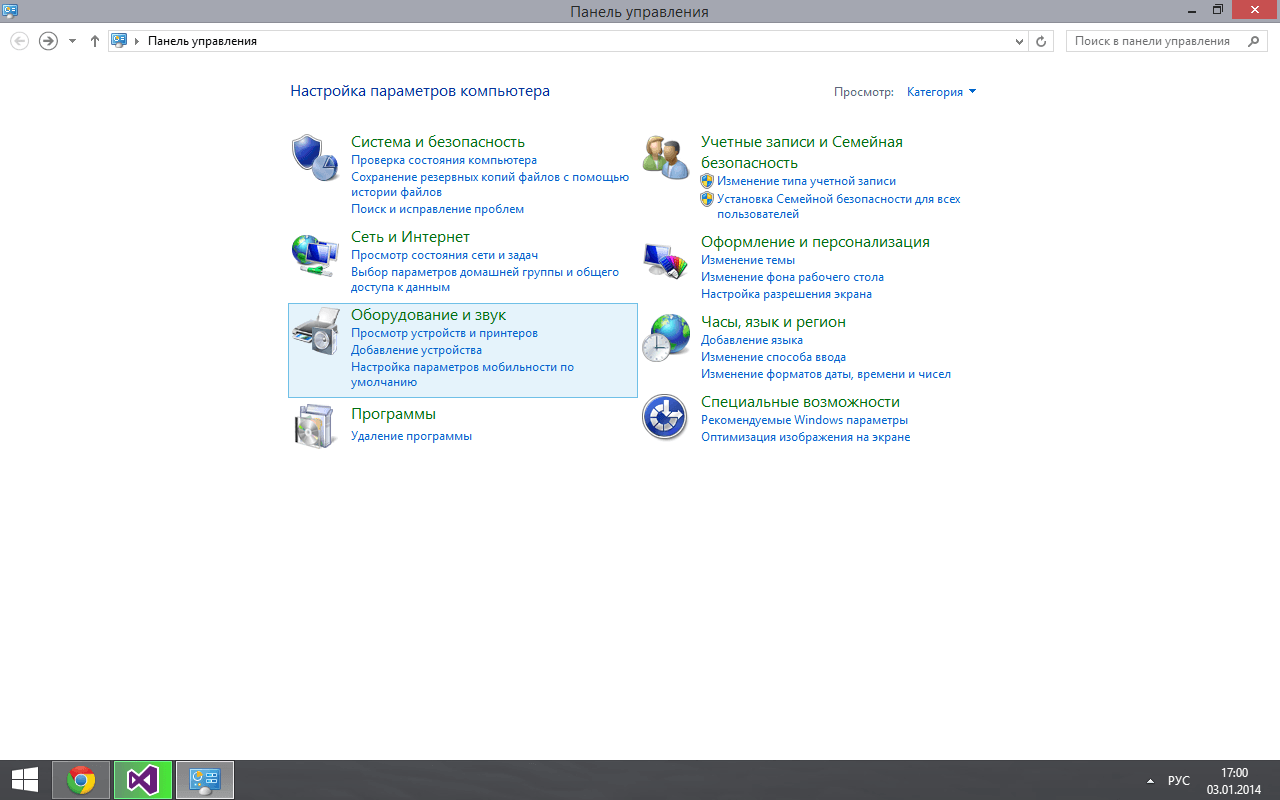
Task: Open the Network and Internet globe icon
Action: click(x=315, y=254)
